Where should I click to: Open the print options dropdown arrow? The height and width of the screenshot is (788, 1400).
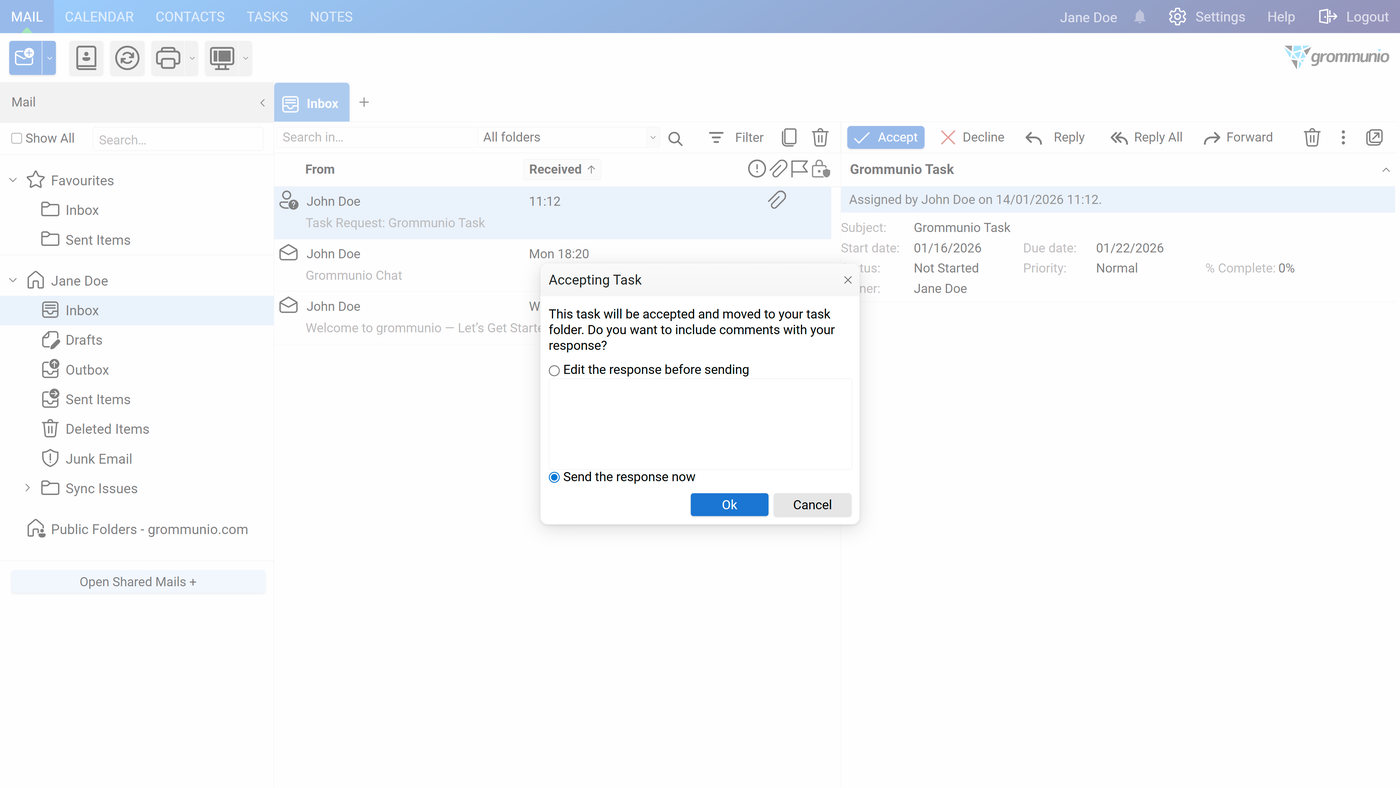coord(192,58)
